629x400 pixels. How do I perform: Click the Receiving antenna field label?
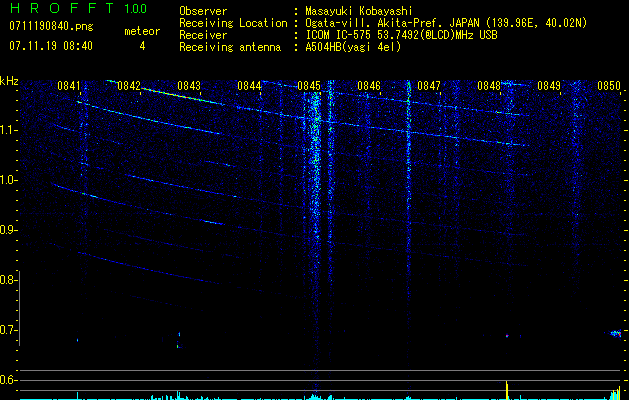pyautogui.click(x=230, y=47)
